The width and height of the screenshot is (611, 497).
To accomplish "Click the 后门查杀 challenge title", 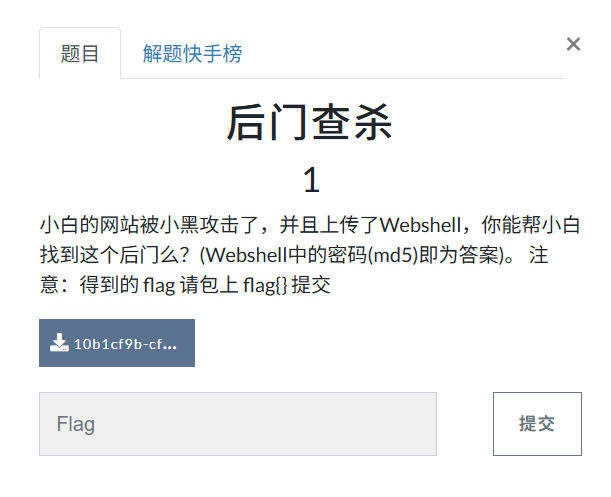I will tap(310, 122).
